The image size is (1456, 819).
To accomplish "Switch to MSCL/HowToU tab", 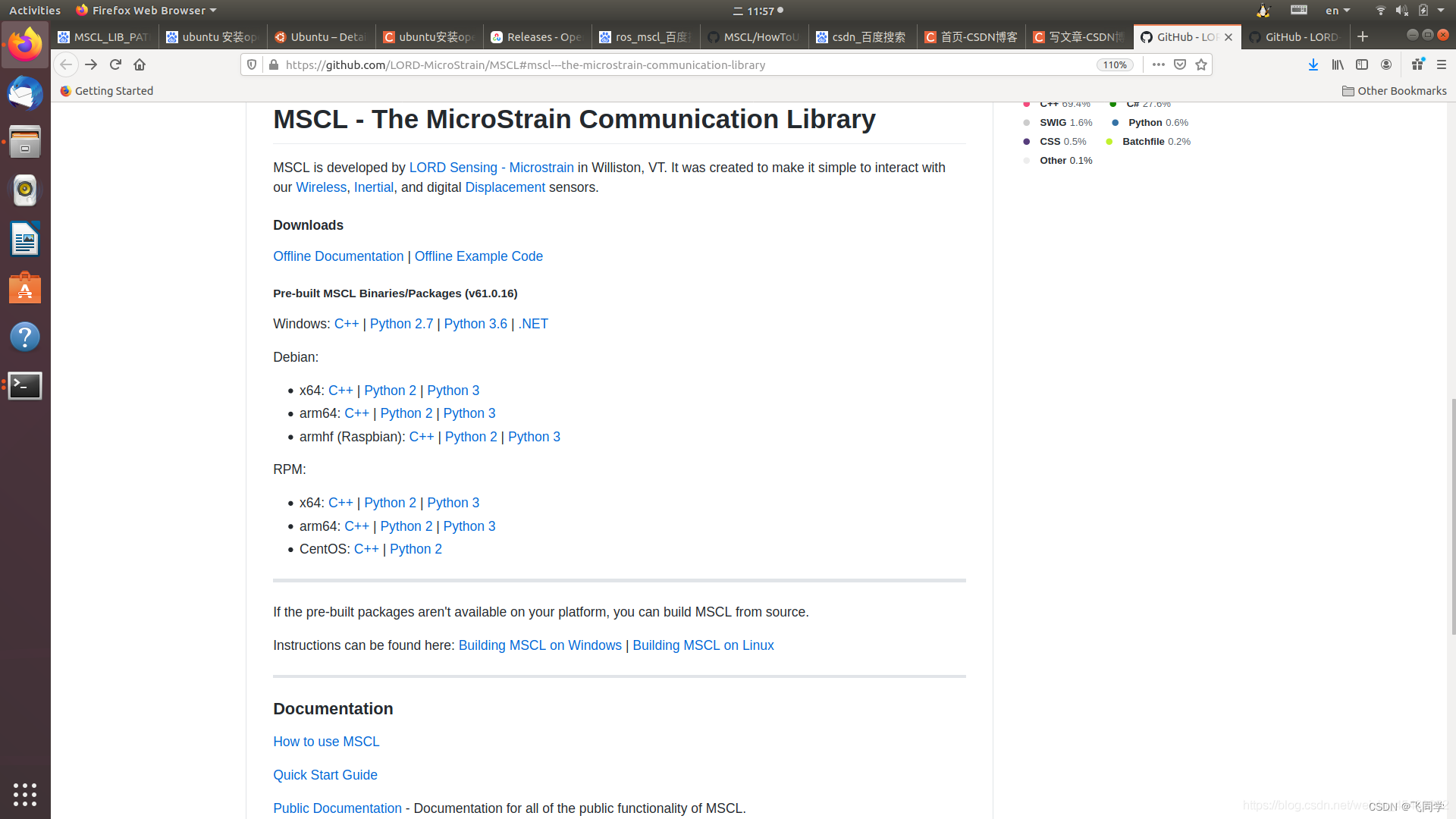I will (x=754, y=37).
